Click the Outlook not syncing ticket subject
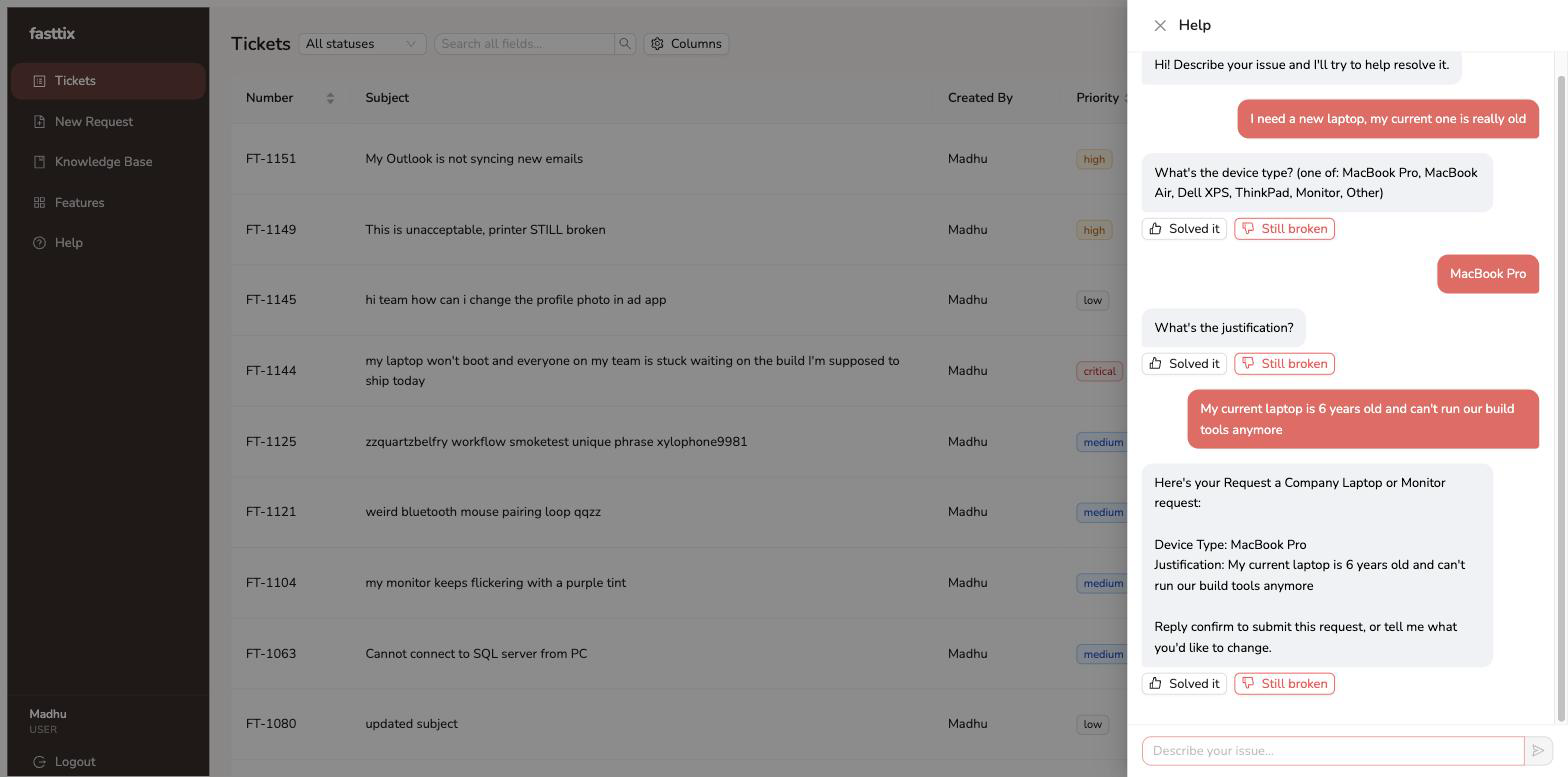1568x777 pixels. coord(474,159)
